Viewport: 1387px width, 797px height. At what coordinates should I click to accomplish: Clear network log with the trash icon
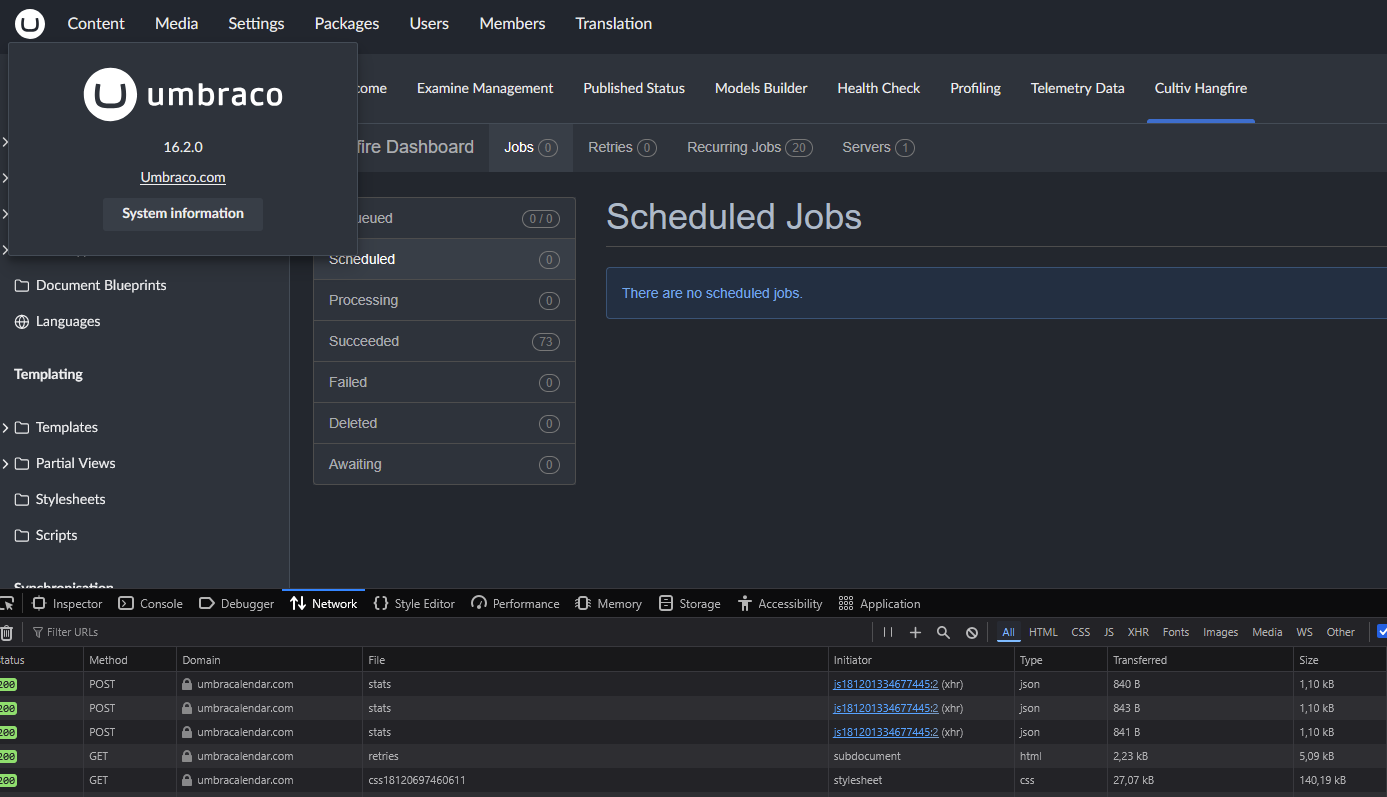tap(7, 632)
